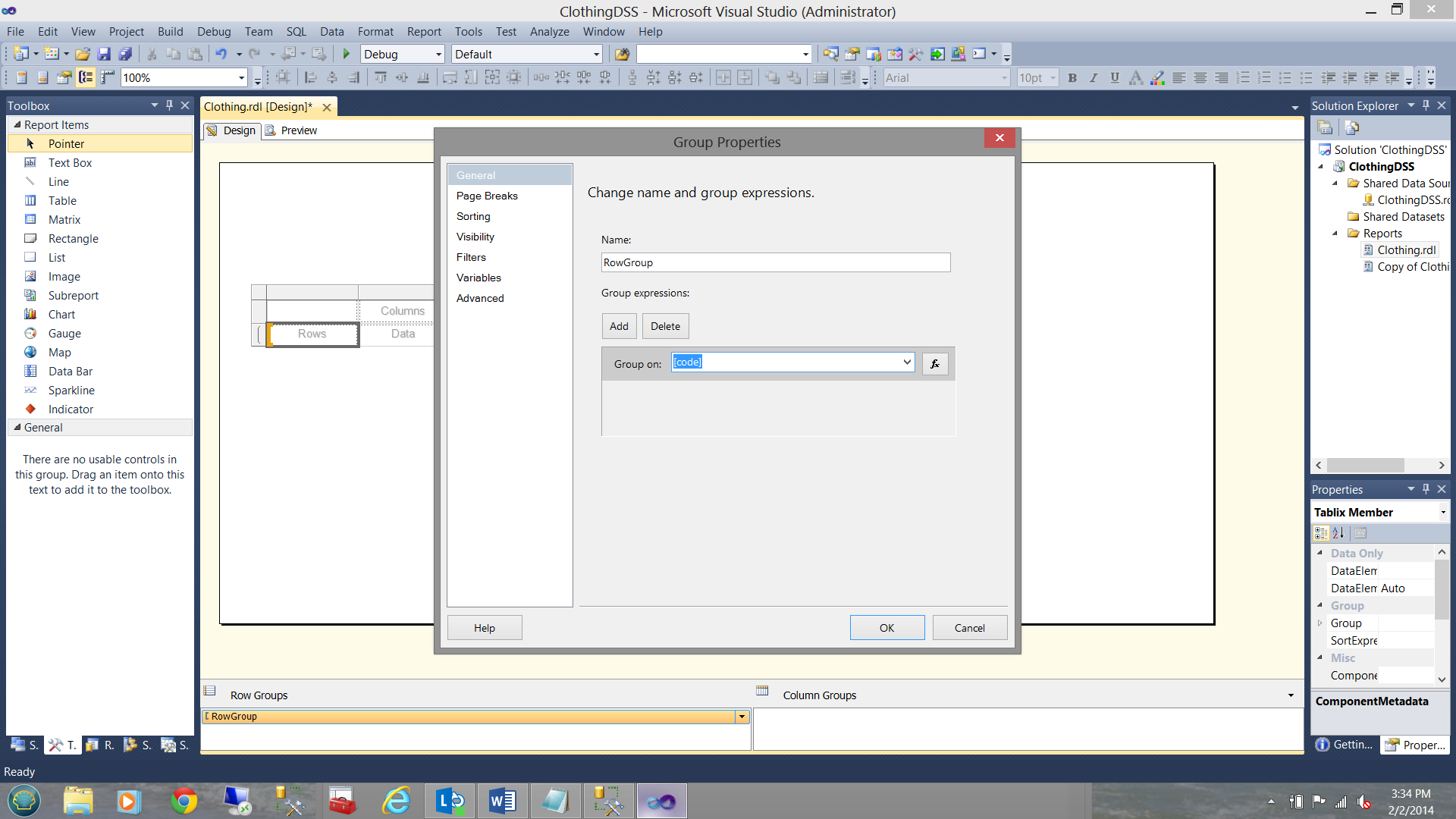This screenshot has height=819, width=1456.
Task: Click the Add group expression button
Action: (x=619, y=326)
